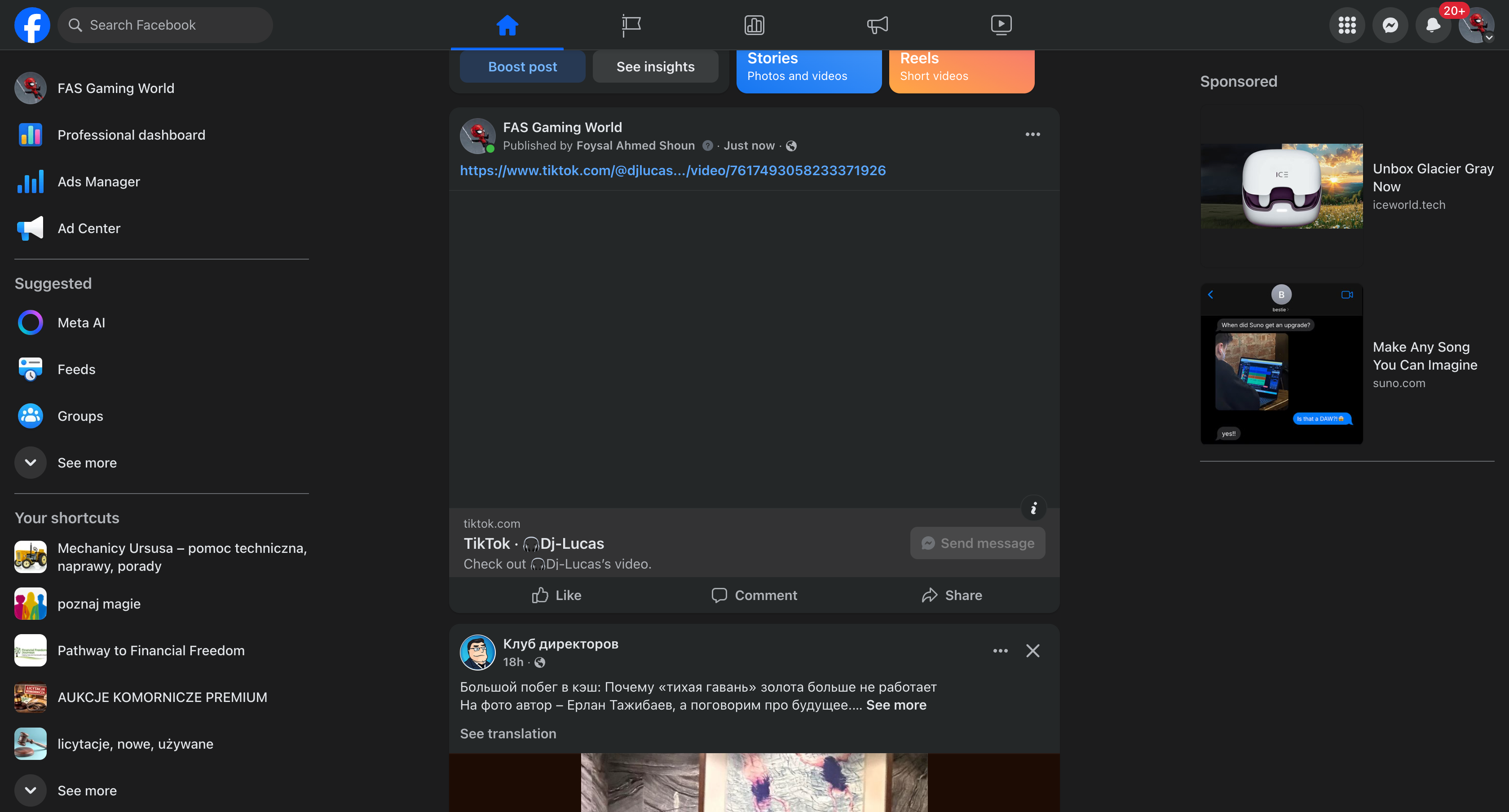The height and width of the screenshot is (812, 1509).
Task: Click the Facebook logo
Action: pos(32,25)
